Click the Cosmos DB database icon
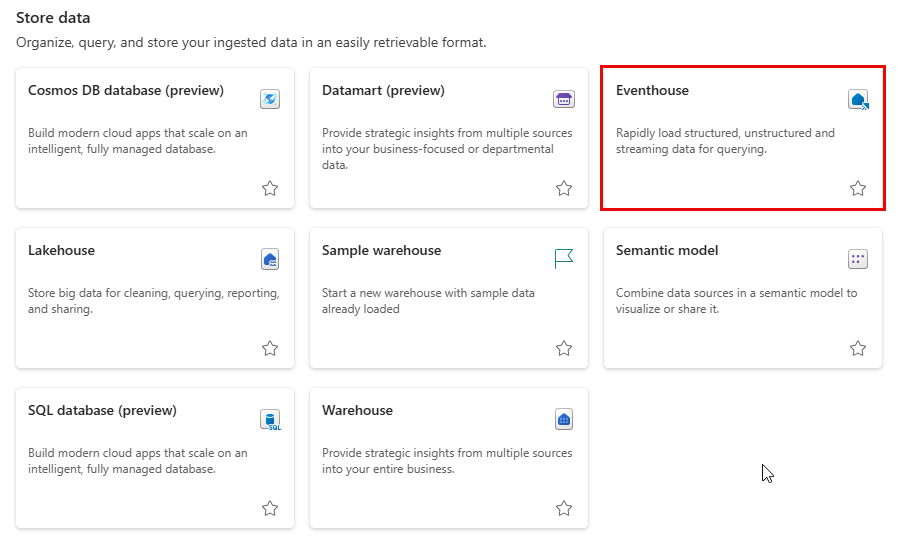 [270, 99]
